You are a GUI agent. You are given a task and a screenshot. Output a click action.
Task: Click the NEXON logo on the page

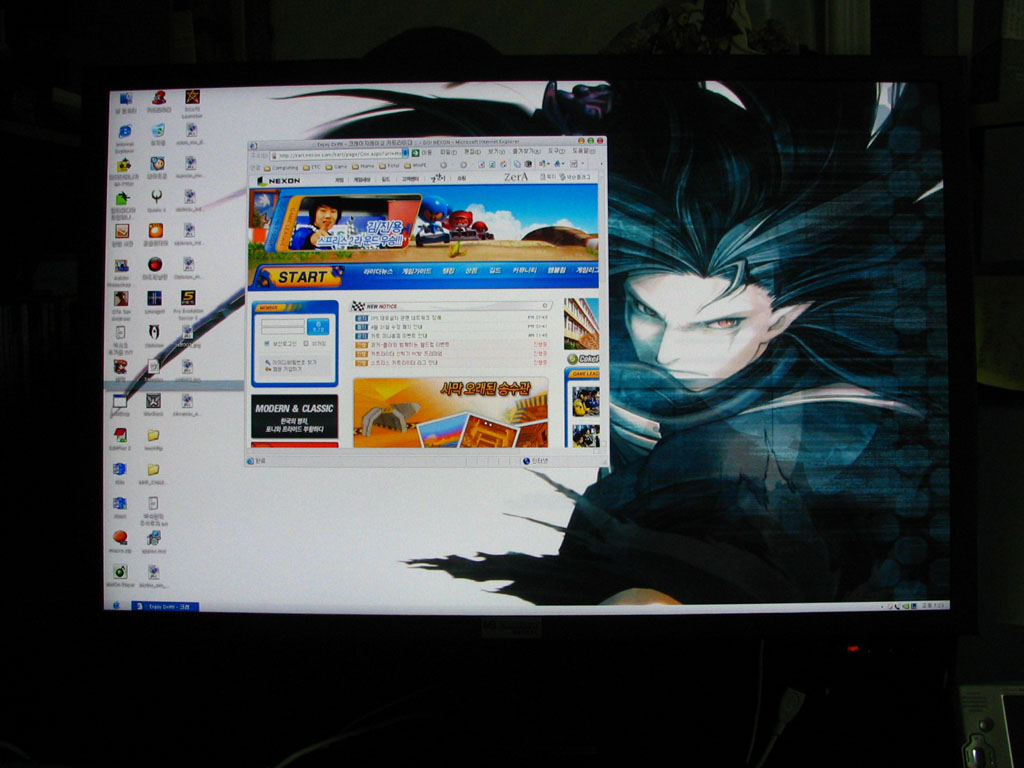279,180
